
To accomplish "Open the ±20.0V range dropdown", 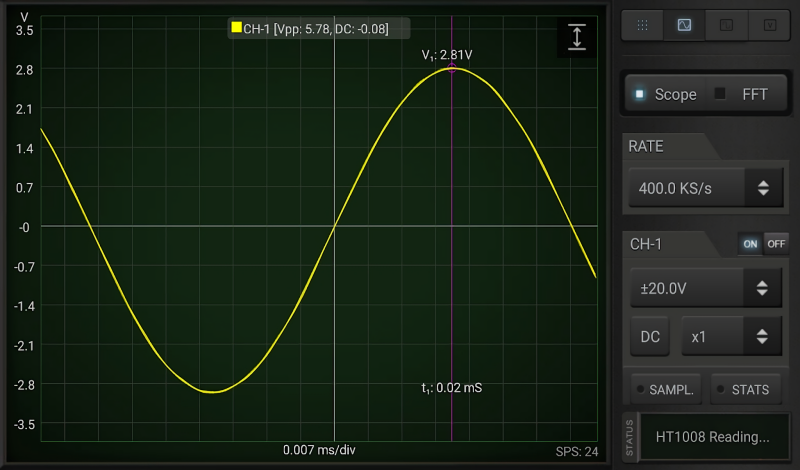I will 686,288.
